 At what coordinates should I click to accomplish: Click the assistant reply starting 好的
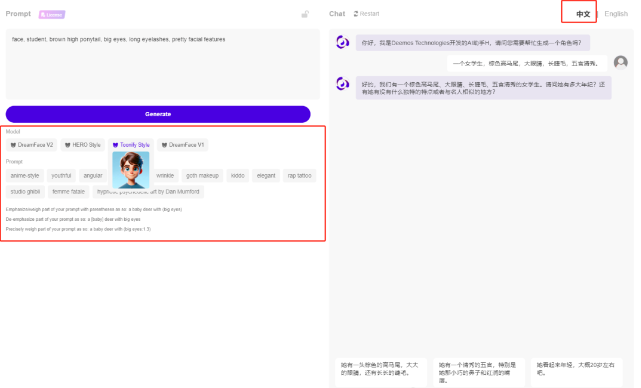pyautogui.click(x=484, y=88)
